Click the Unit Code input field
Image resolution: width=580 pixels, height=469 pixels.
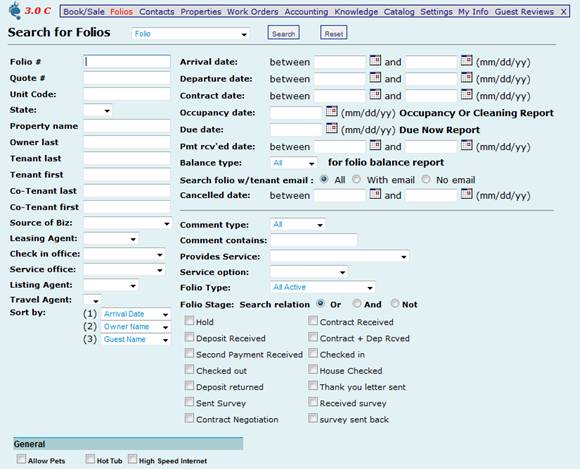point(127,94)
